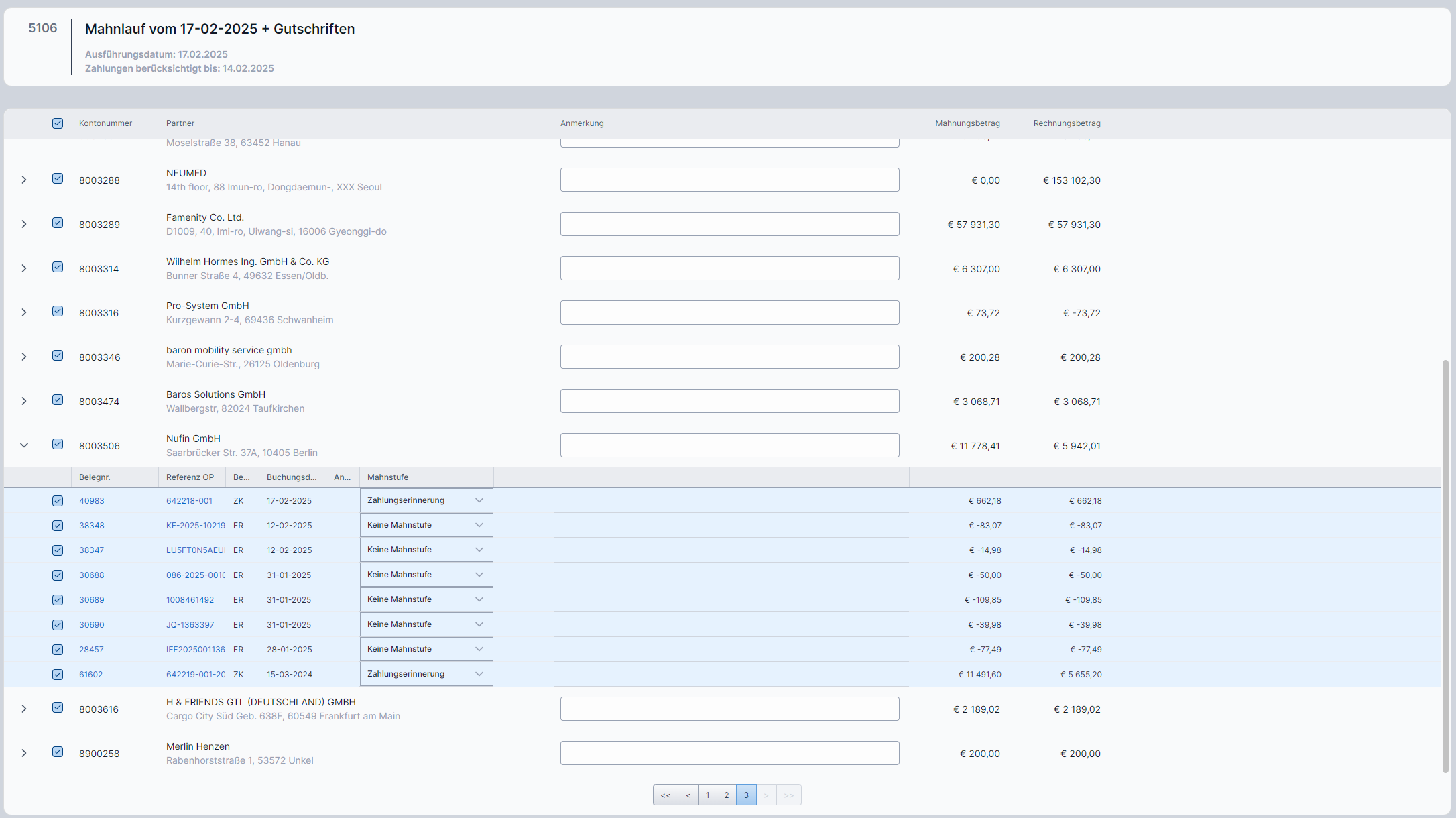The height and width of the screenshot is (818, 1456).
Task: Expand the Famenity Co. Ltd. row
Action: 24,224
